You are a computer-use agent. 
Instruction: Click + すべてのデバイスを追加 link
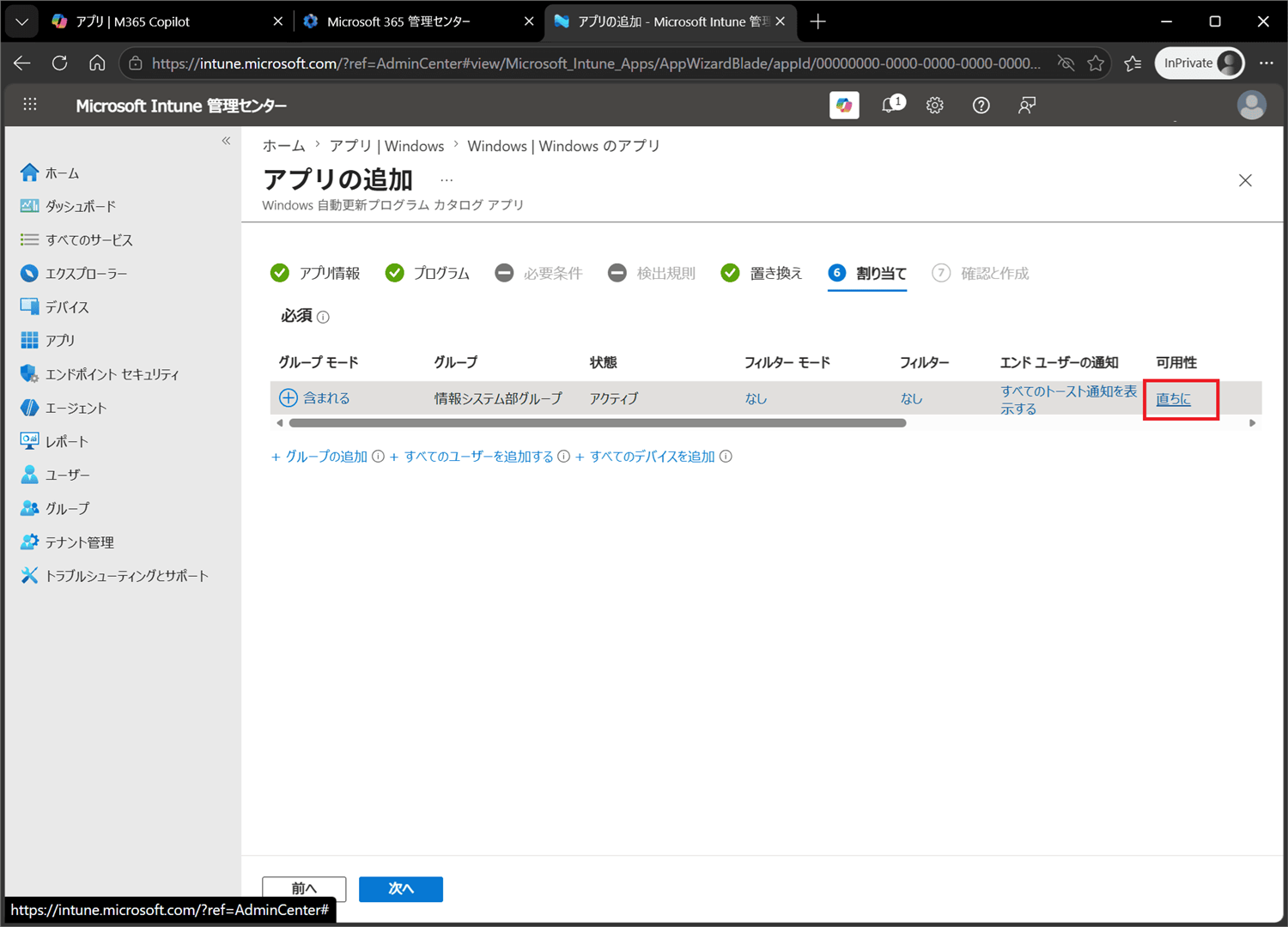tap(645, 457)
